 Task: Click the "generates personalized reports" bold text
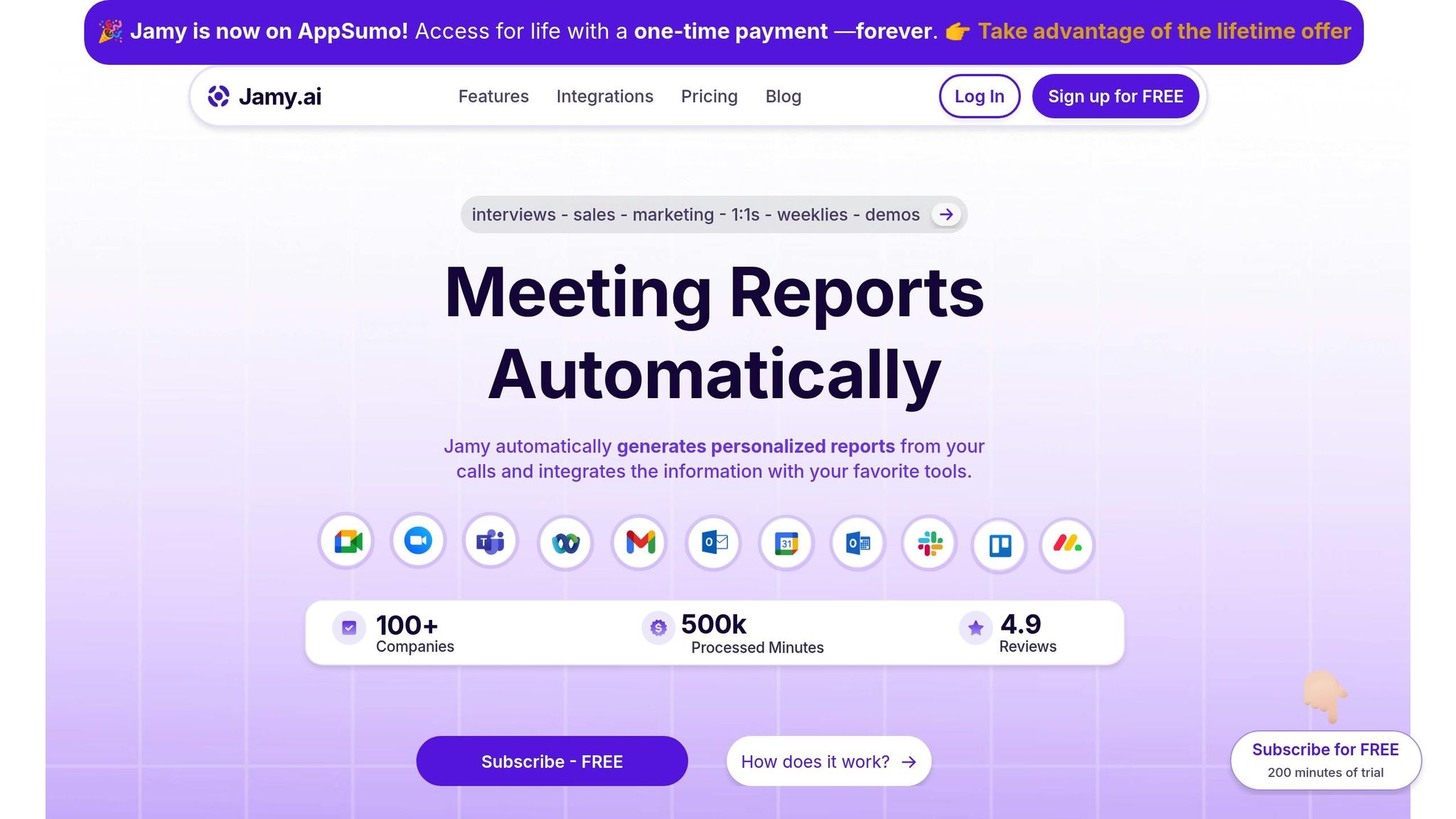click(756, 446)
